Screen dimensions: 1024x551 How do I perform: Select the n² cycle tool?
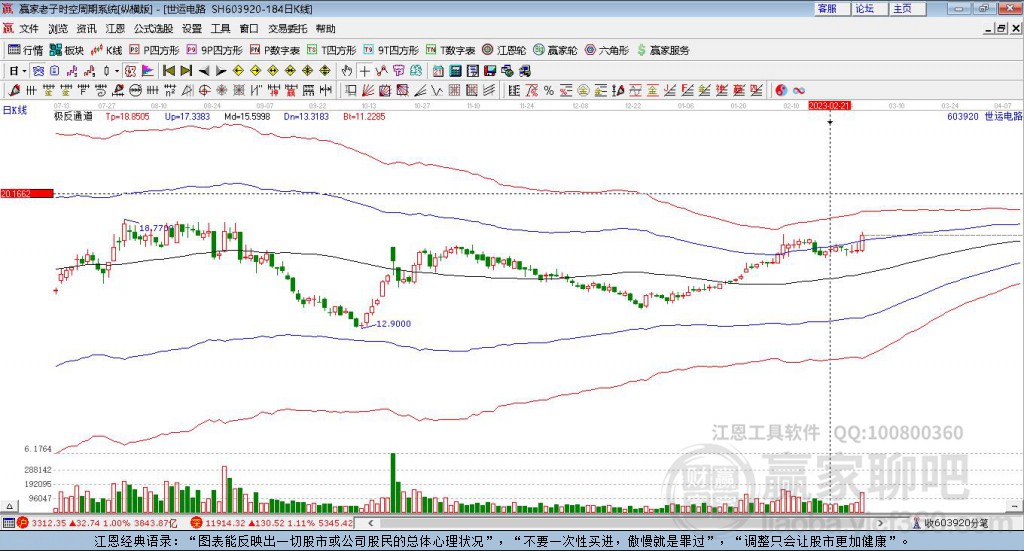pyautogui.click(x=170, y=90)
